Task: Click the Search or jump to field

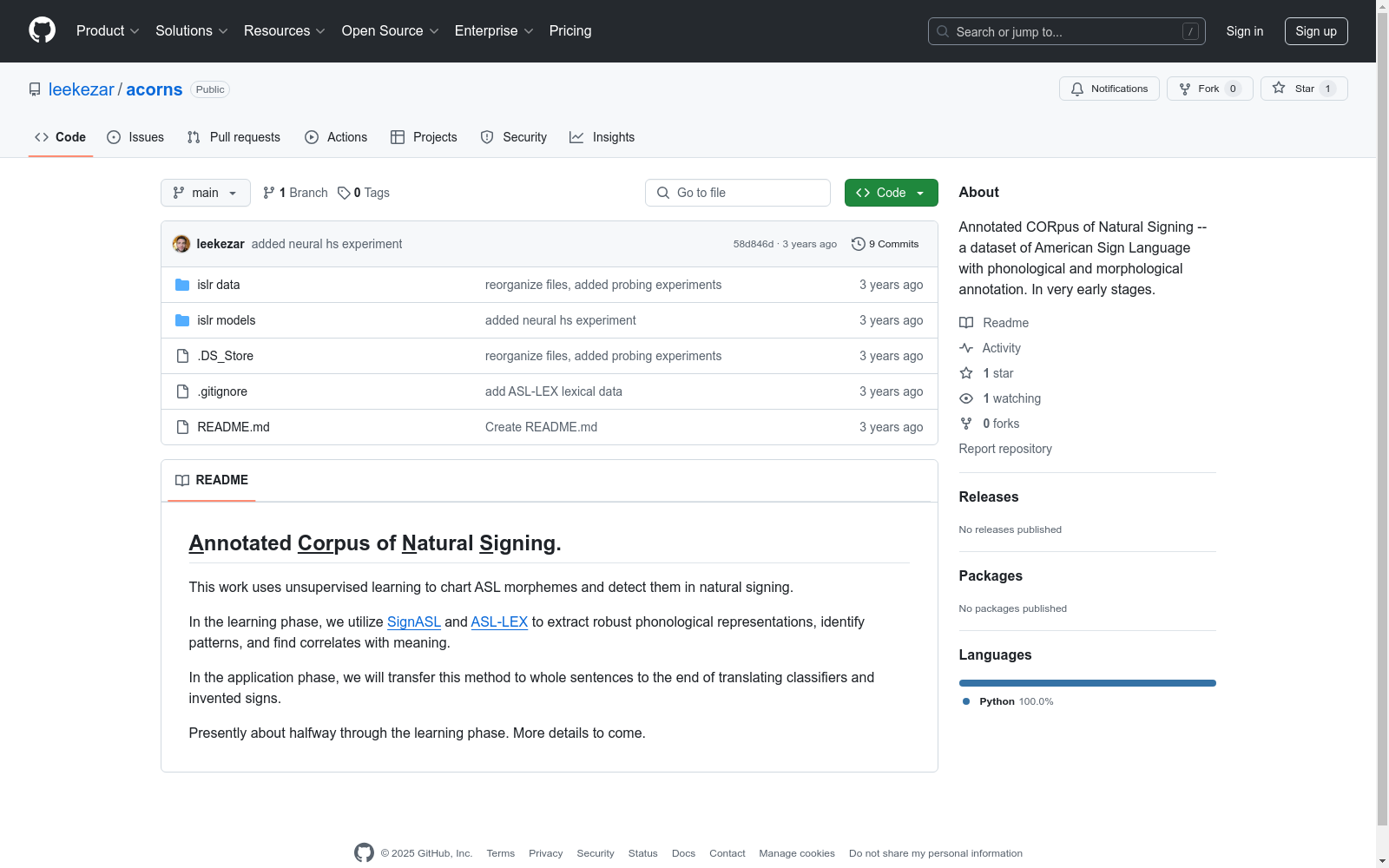Action: click(1066, 31)
